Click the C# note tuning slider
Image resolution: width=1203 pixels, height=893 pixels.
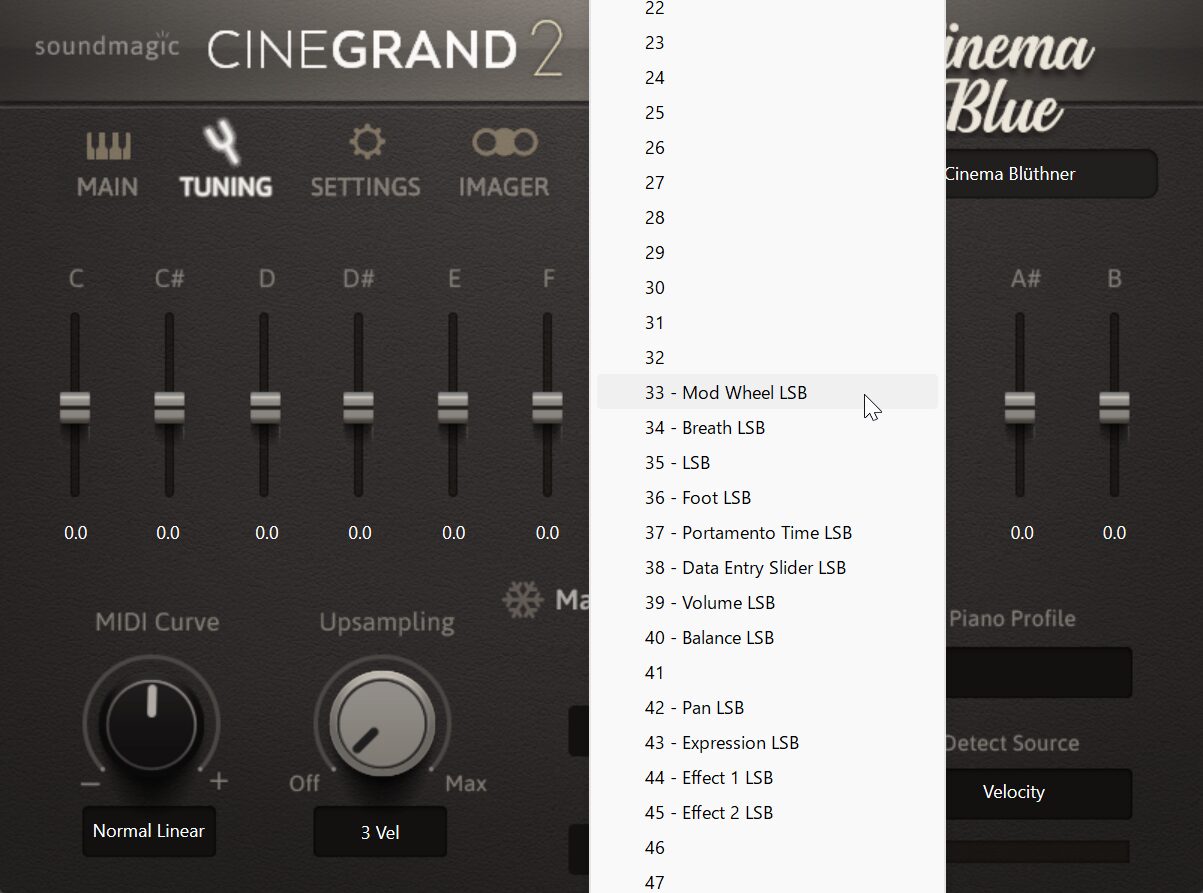tap(169, 407)
